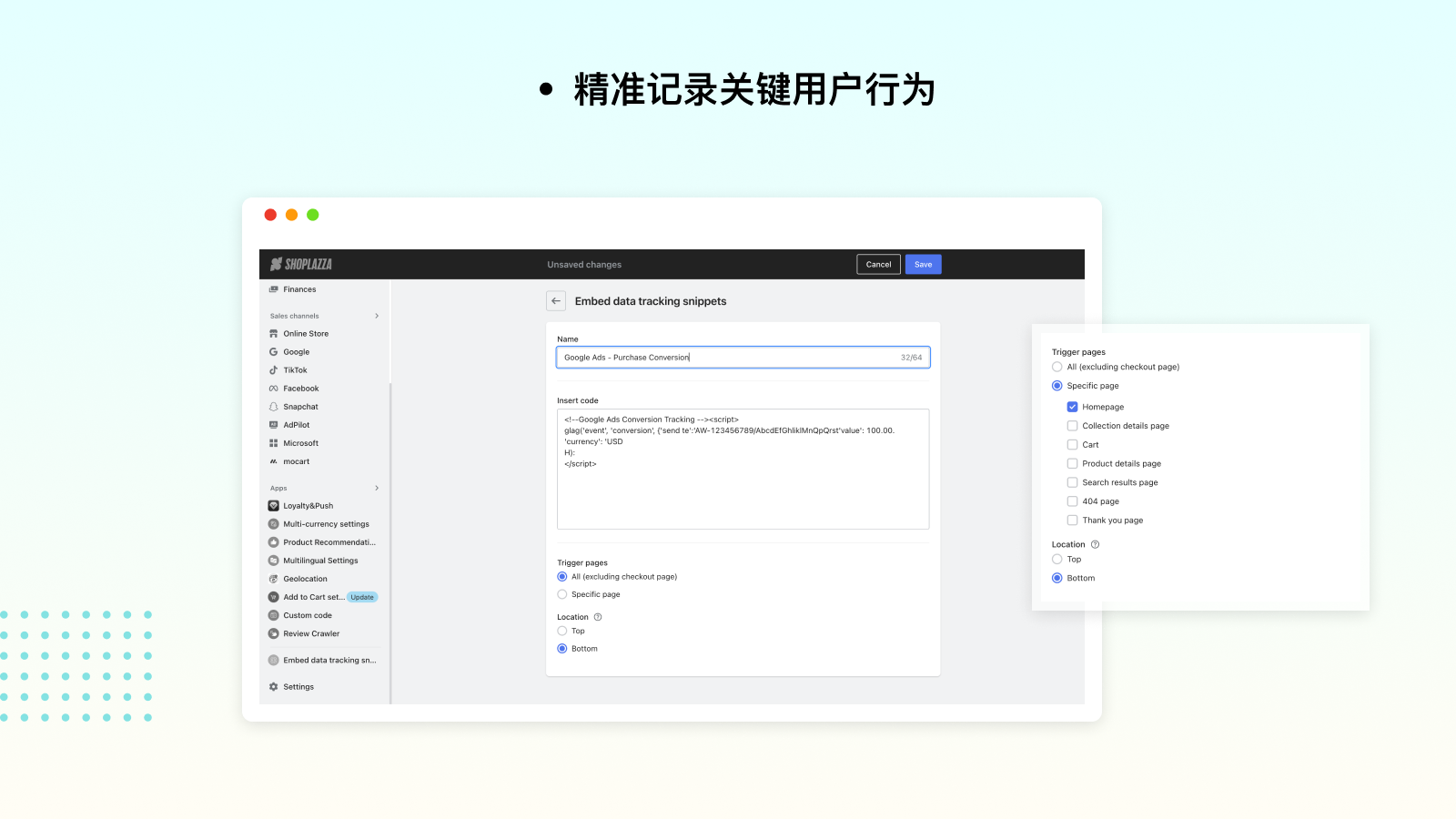The image size is (1456, 819).
Task: Check the Search results page checkbox
Action: point(1072,482)
